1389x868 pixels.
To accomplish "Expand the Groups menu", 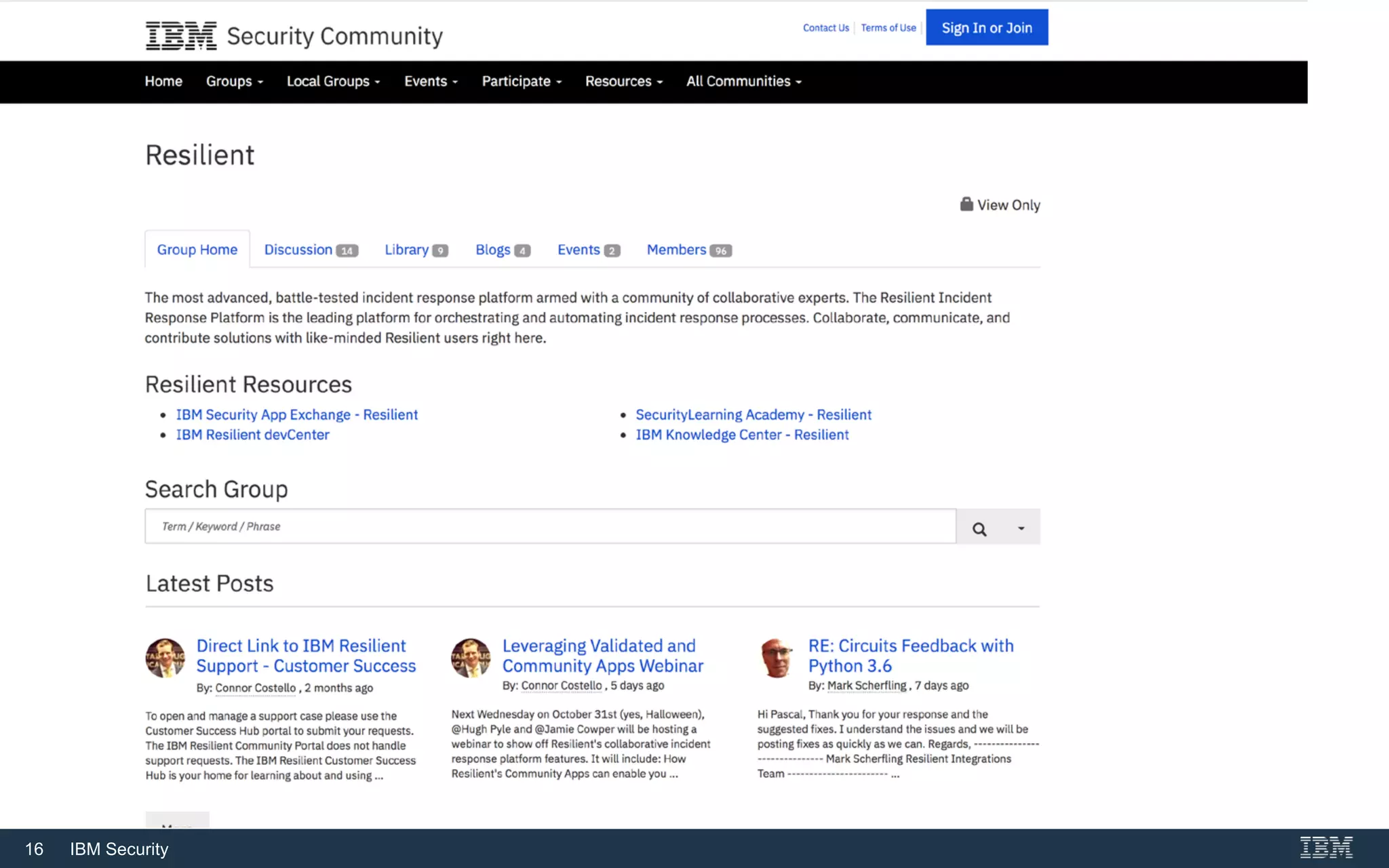I will click(x=235, y=81).
